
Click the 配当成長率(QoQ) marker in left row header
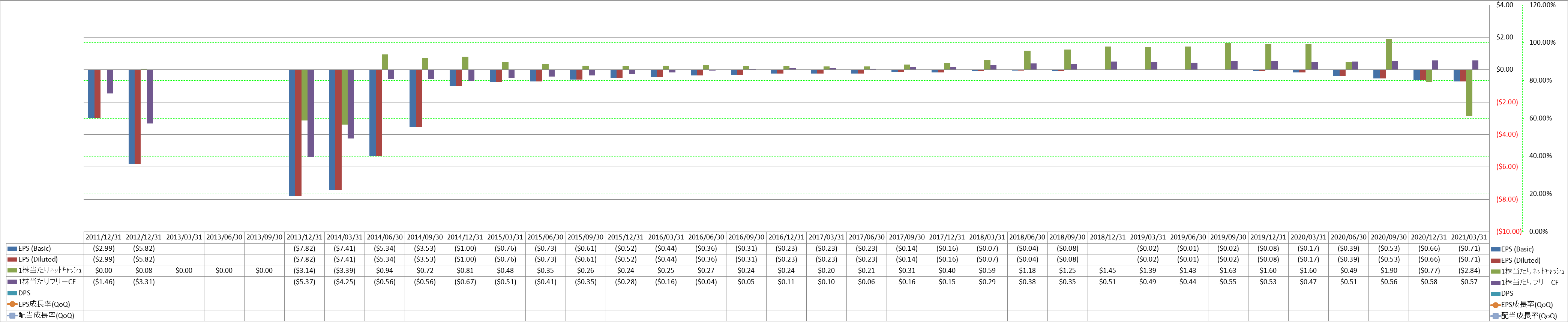coord(12,315)
